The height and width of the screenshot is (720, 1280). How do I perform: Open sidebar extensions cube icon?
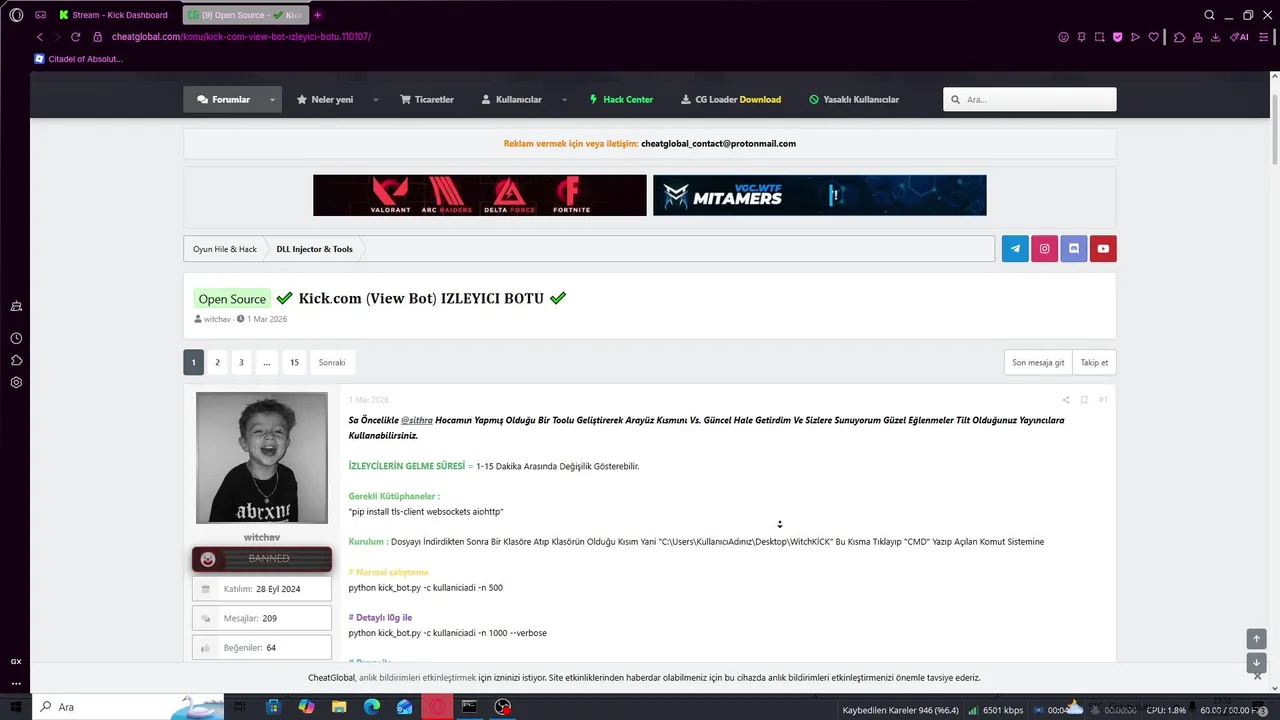[16, 360]
